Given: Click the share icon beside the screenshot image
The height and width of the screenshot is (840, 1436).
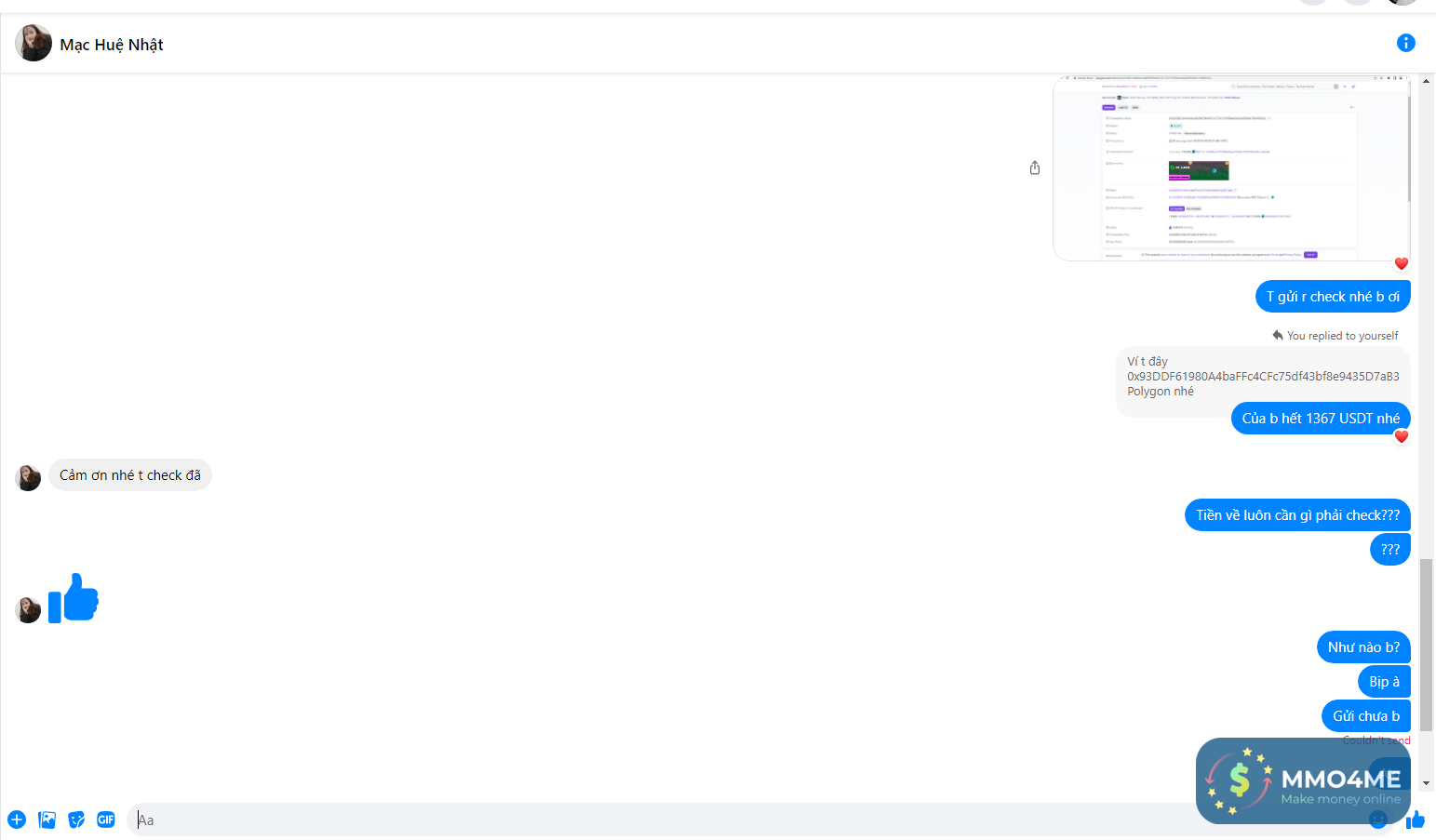Looking at the screenshot, I should pos(1035,167).
